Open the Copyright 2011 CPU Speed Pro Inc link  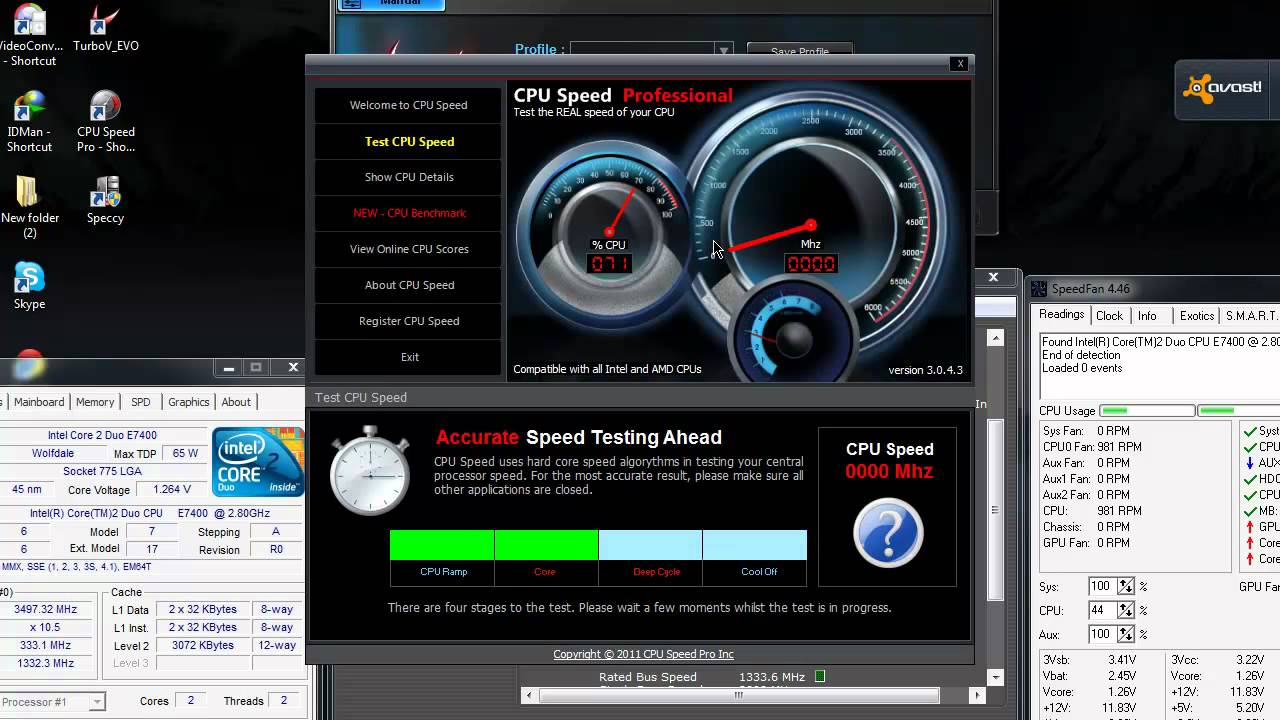[643, 654]
